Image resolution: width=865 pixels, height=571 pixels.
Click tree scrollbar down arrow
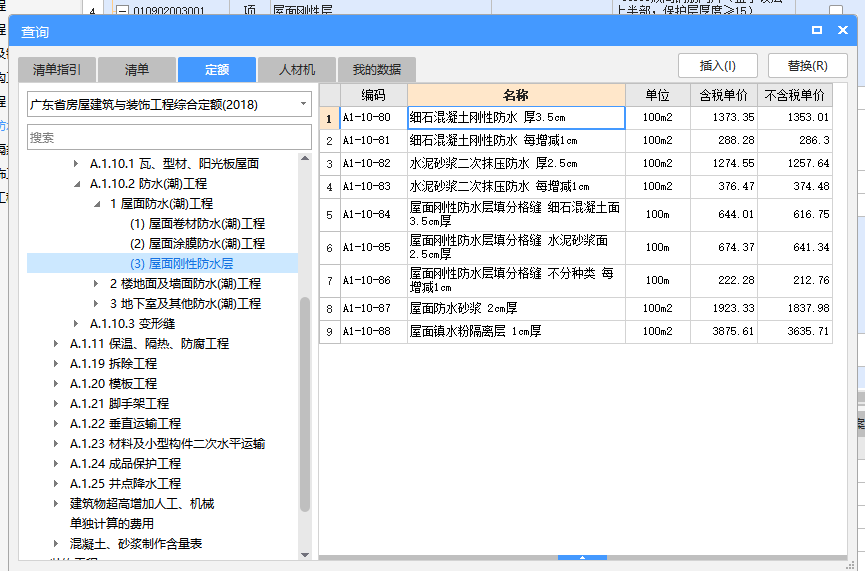click(305, 555)
